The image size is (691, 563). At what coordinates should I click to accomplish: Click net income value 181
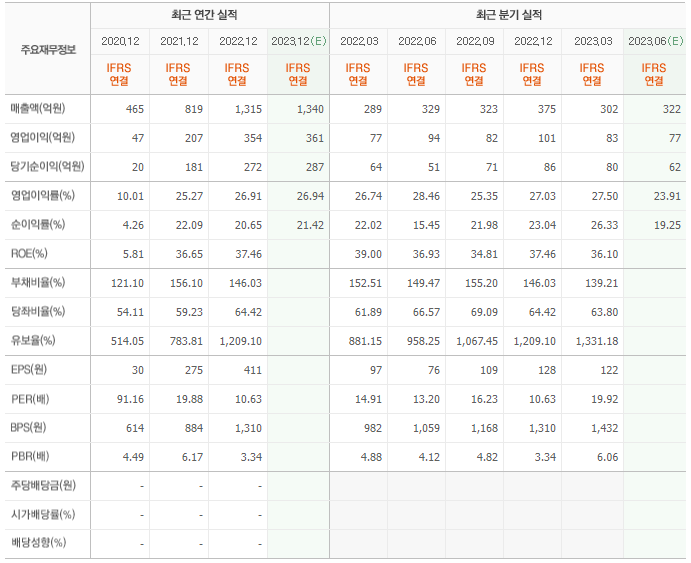194,167
